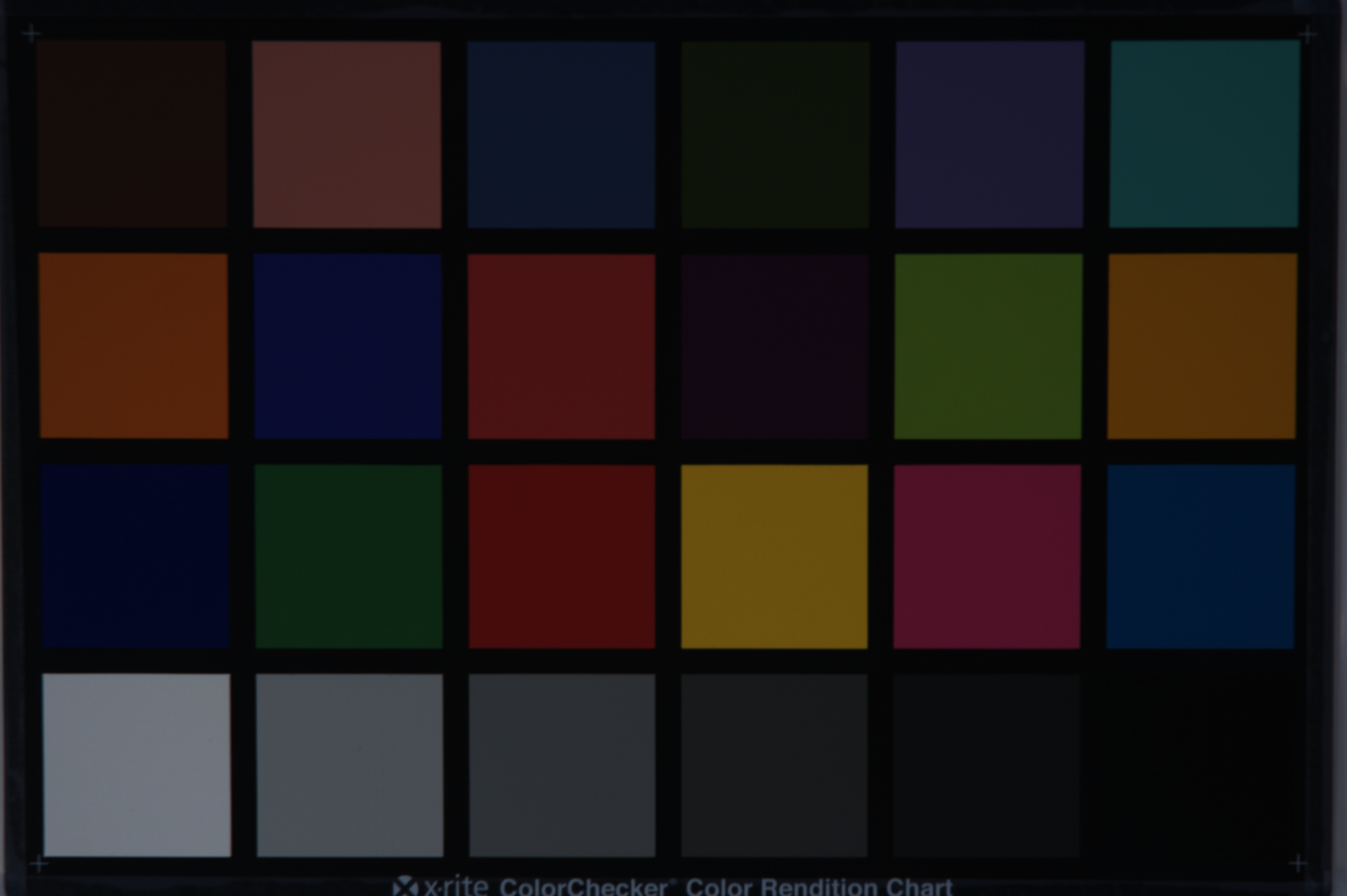1347x896 pixels.
Task: Select the near-black gray patch beside the black patch
Action: coord(986,765)
